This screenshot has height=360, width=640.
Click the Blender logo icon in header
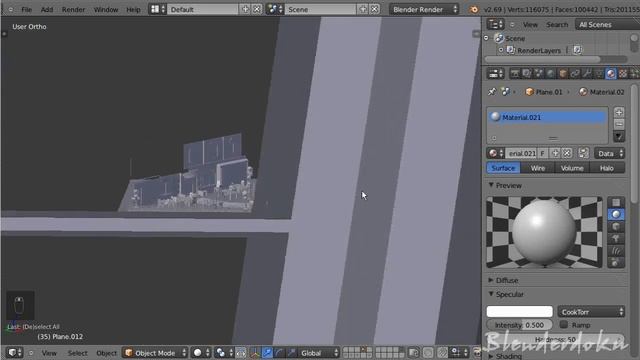tap(473, 9)
